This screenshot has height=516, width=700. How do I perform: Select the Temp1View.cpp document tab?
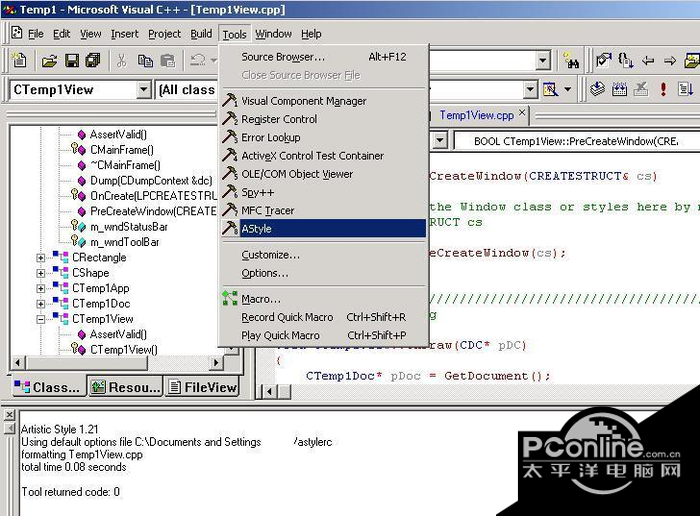pos(476,115)
